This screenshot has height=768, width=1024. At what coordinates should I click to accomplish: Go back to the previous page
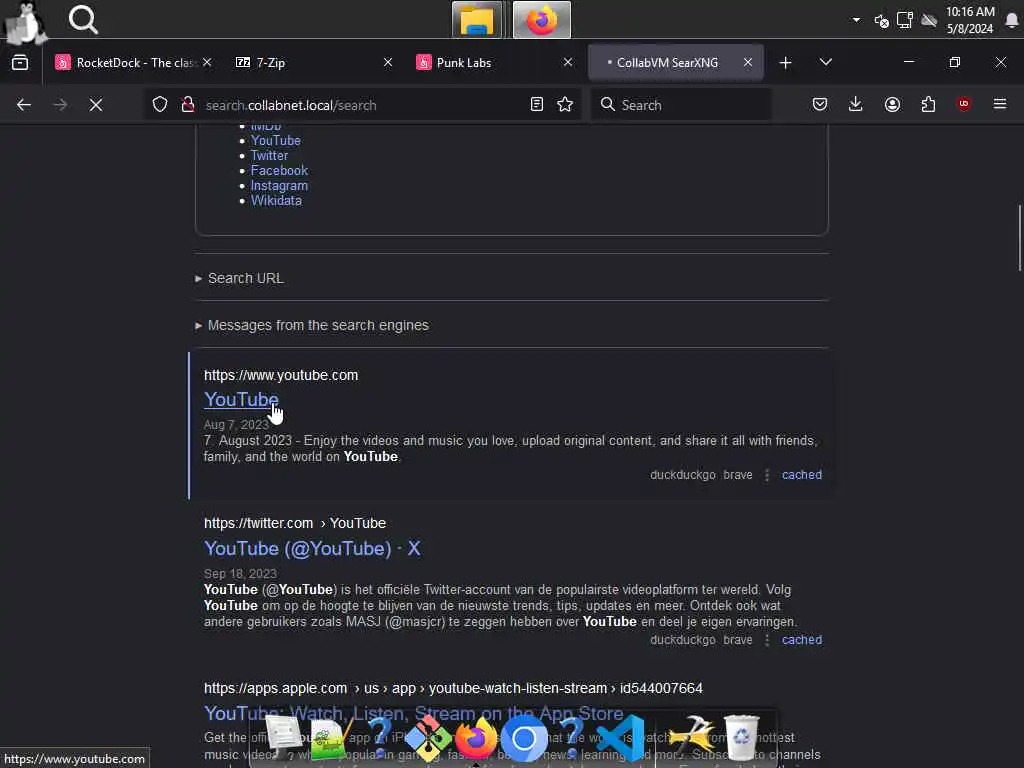pyautogui.click(x=24, y=104)
